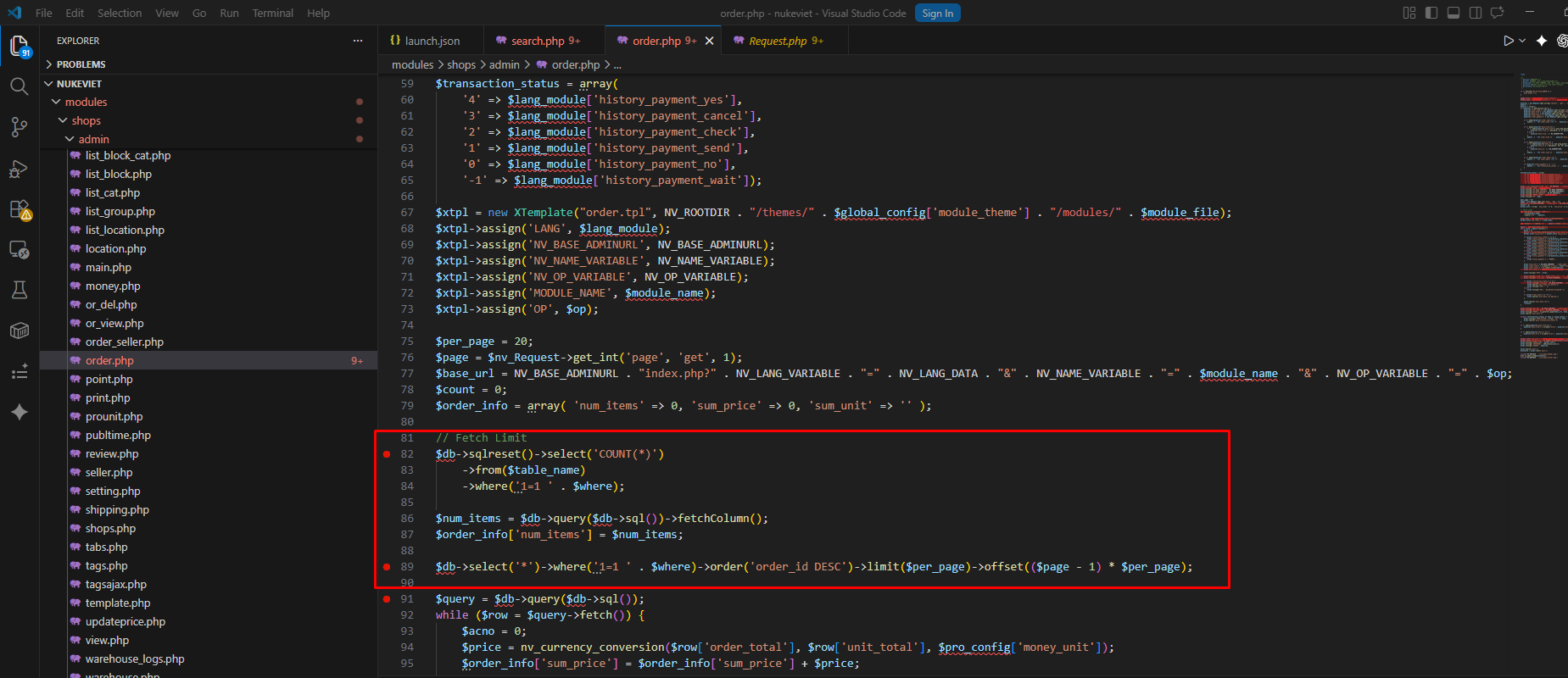Open the Terminal menu
The image size is (1568, 678).
272,13
